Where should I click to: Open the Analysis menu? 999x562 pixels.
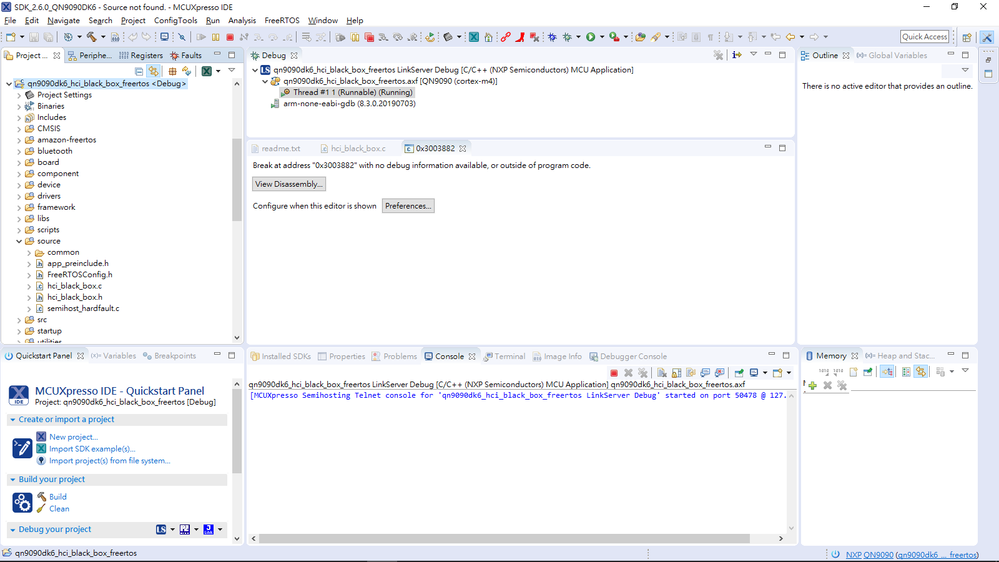click(242, 20)
